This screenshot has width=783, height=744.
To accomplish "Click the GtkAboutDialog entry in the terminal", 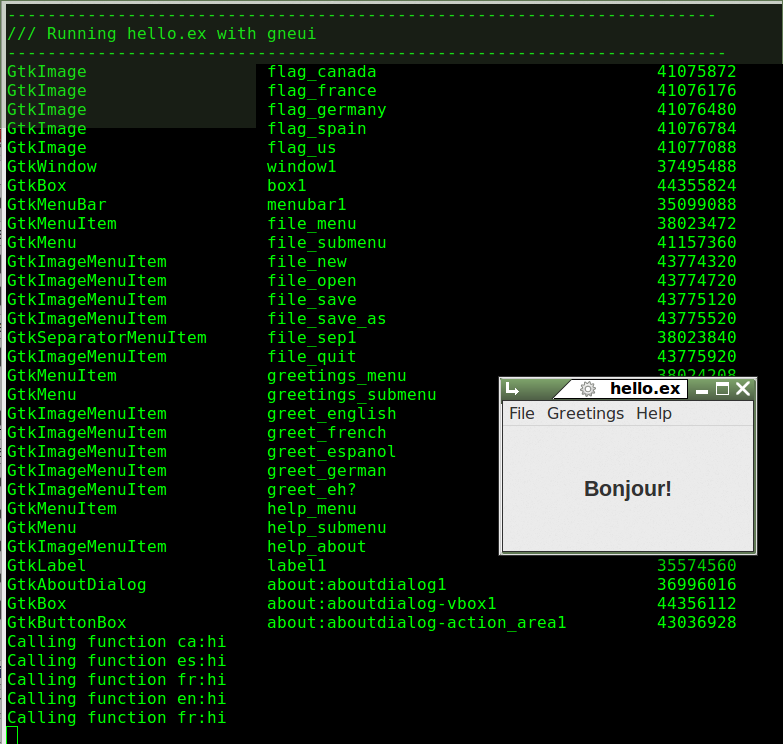I will [76, 585].
